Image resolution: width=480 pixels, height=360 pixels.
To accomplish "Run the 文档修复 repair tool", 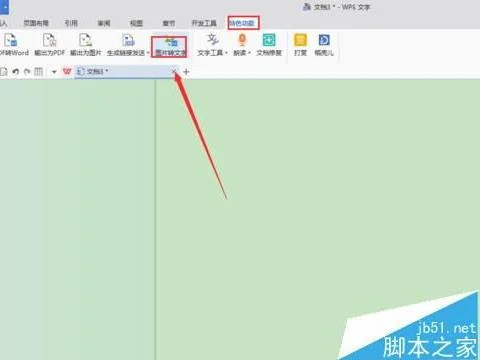I will 269,45.
